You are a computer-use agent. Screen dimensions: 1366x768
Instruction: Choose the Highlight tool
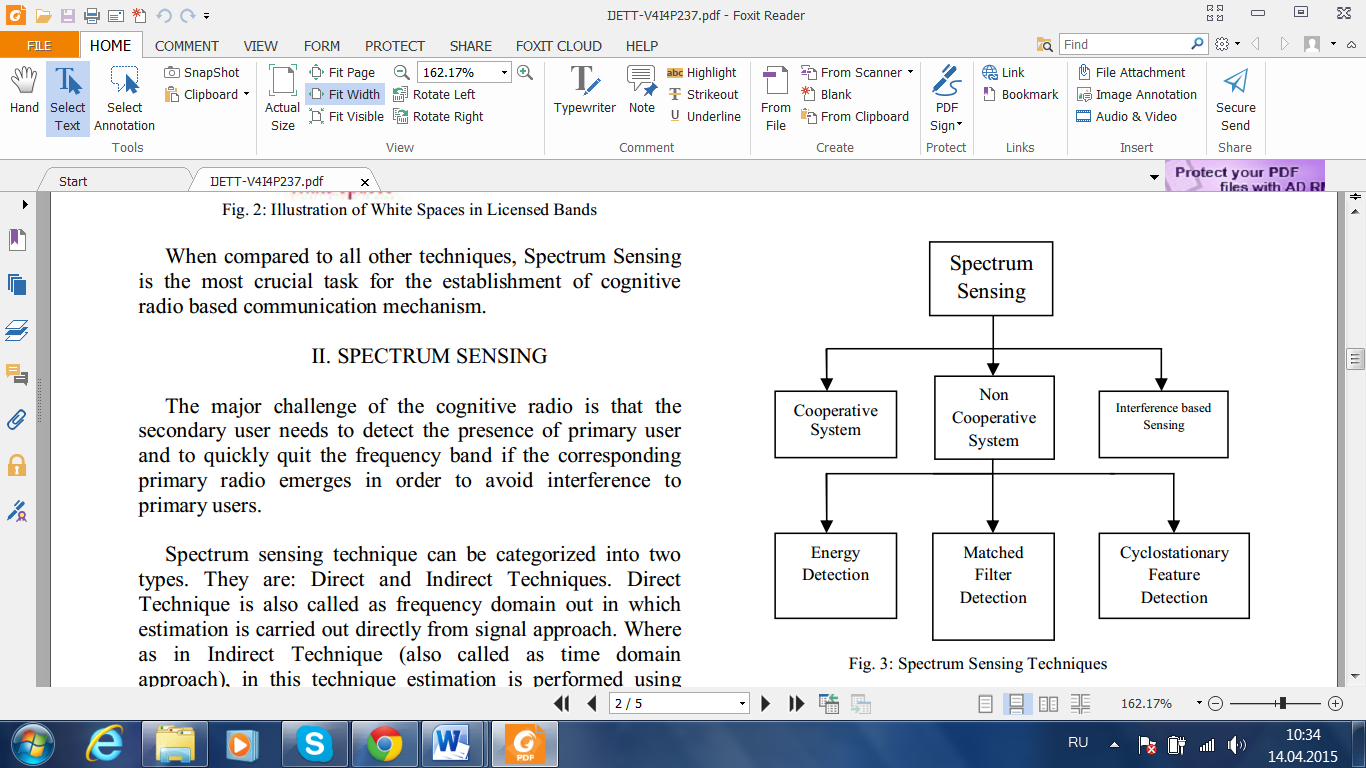point(701,72)
